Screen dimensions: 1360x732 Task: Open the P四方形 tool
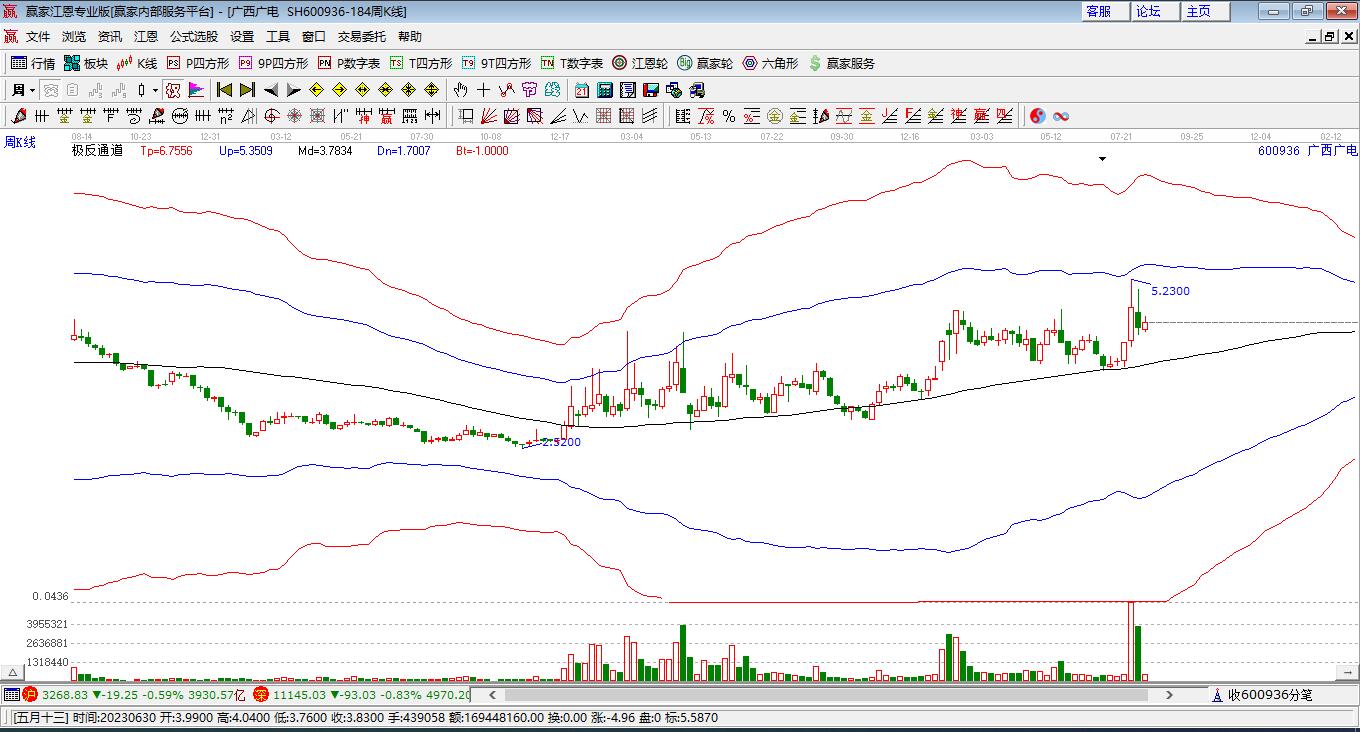pyautogui.click(x=198, y=63)
